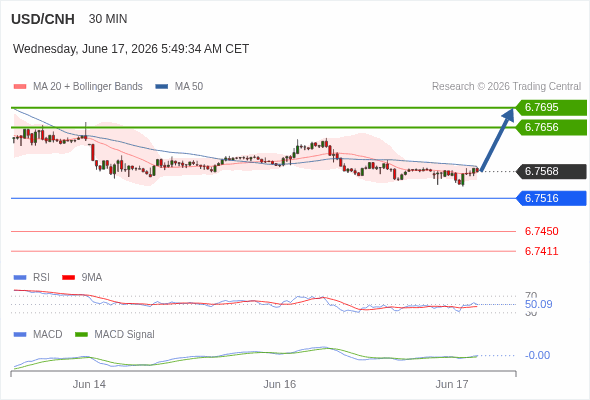Click the 6.7450 support level label
The width and height of the screenshot is (590, 400).
pyautogui.click(x=541, y=231)
